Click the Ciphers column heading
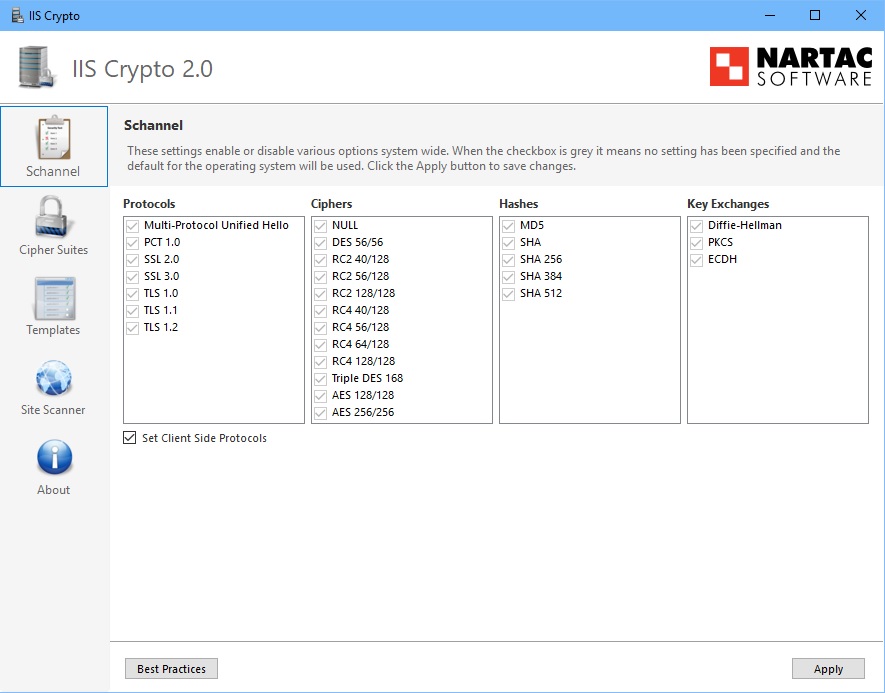 click(331, 204)
